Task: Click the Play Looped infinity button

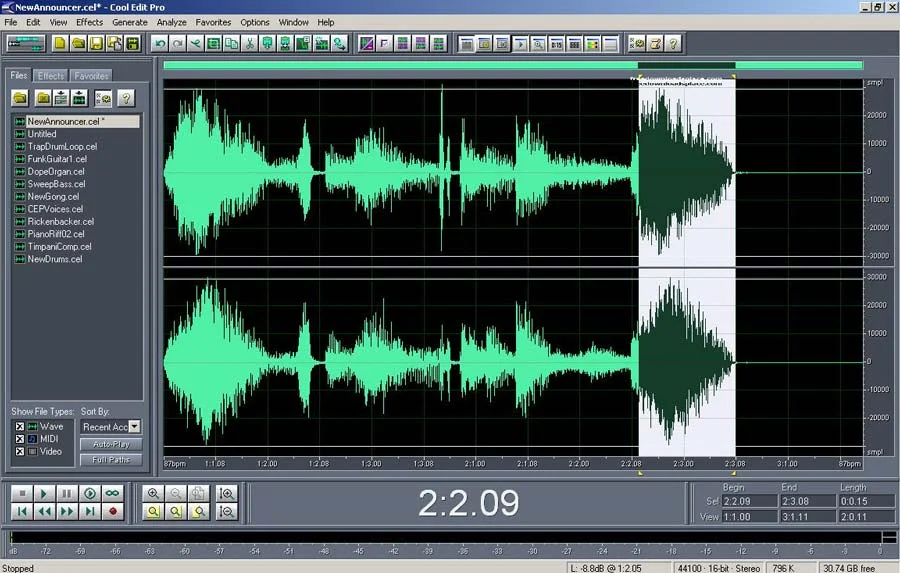Action: 112,493
